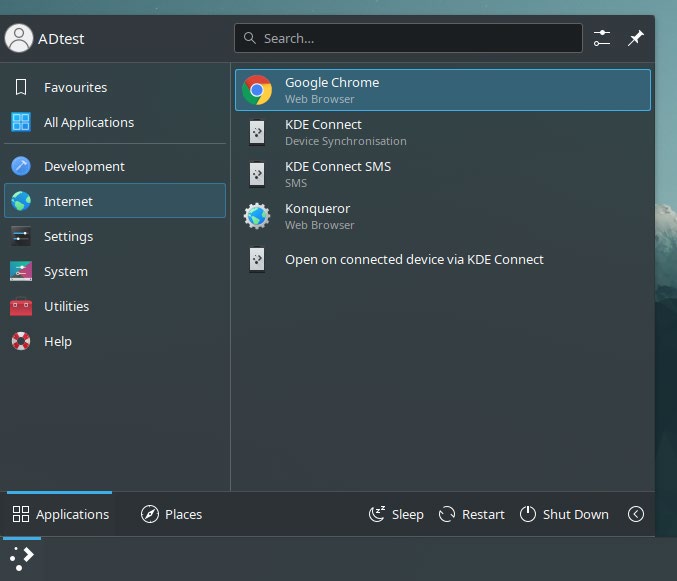Select Open on connected device via KDE Connect
The height and width of the screenshot is (581, 677).
coord(443,259)
